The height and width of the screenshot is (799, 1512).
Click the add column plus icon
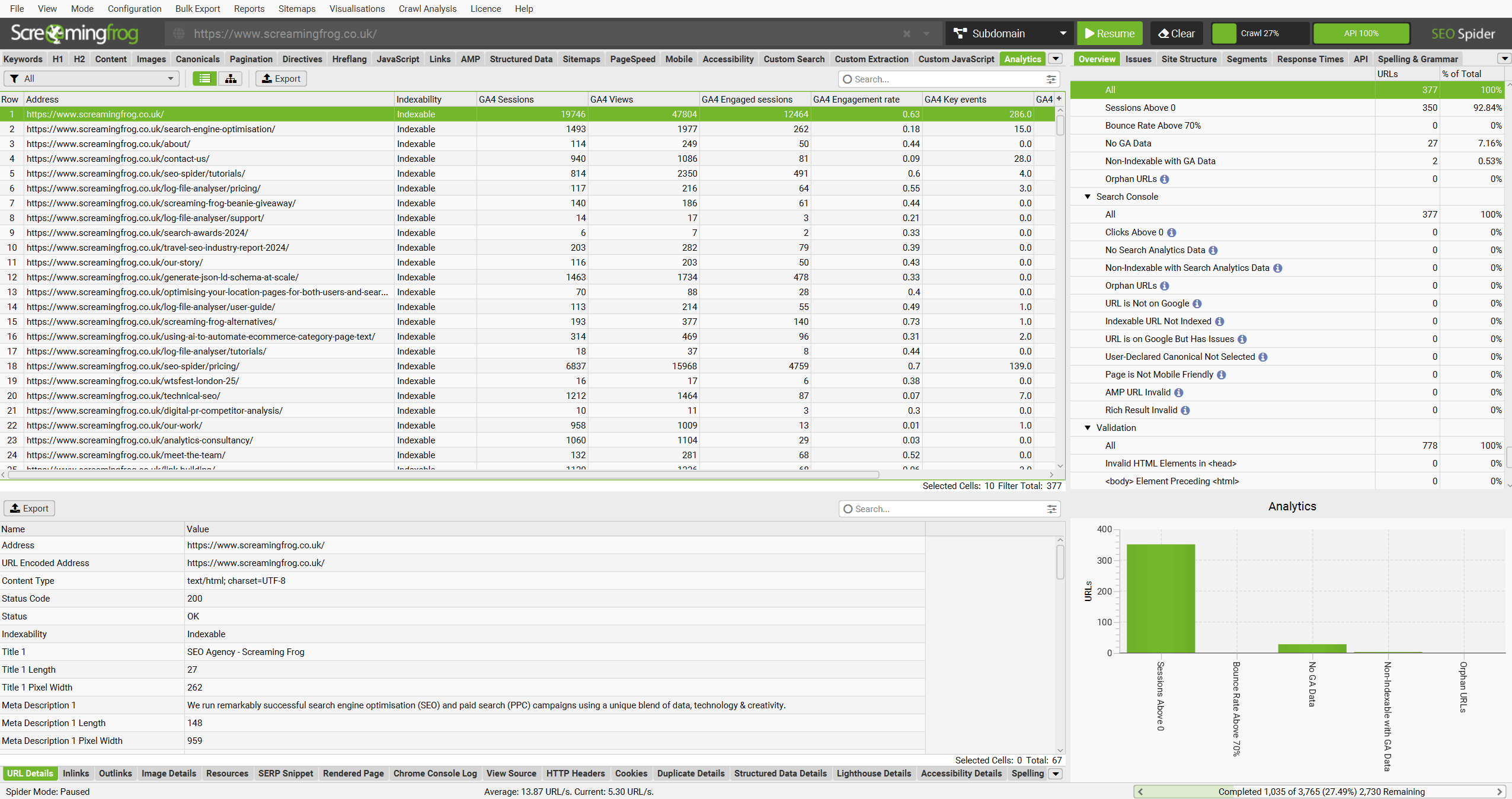(x=1059, y=99)
